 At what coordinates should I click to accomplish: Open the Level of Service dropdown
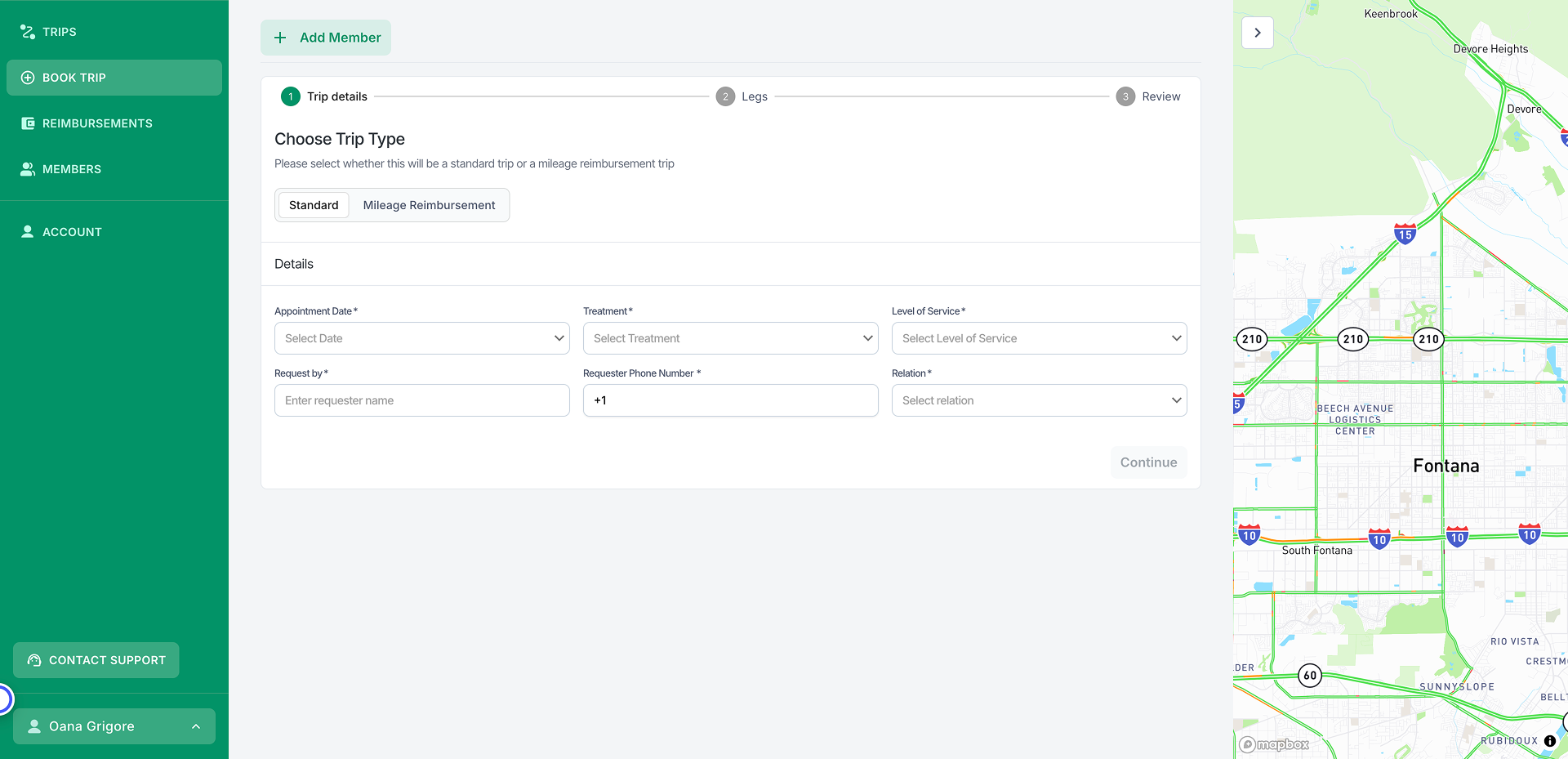1040,338
